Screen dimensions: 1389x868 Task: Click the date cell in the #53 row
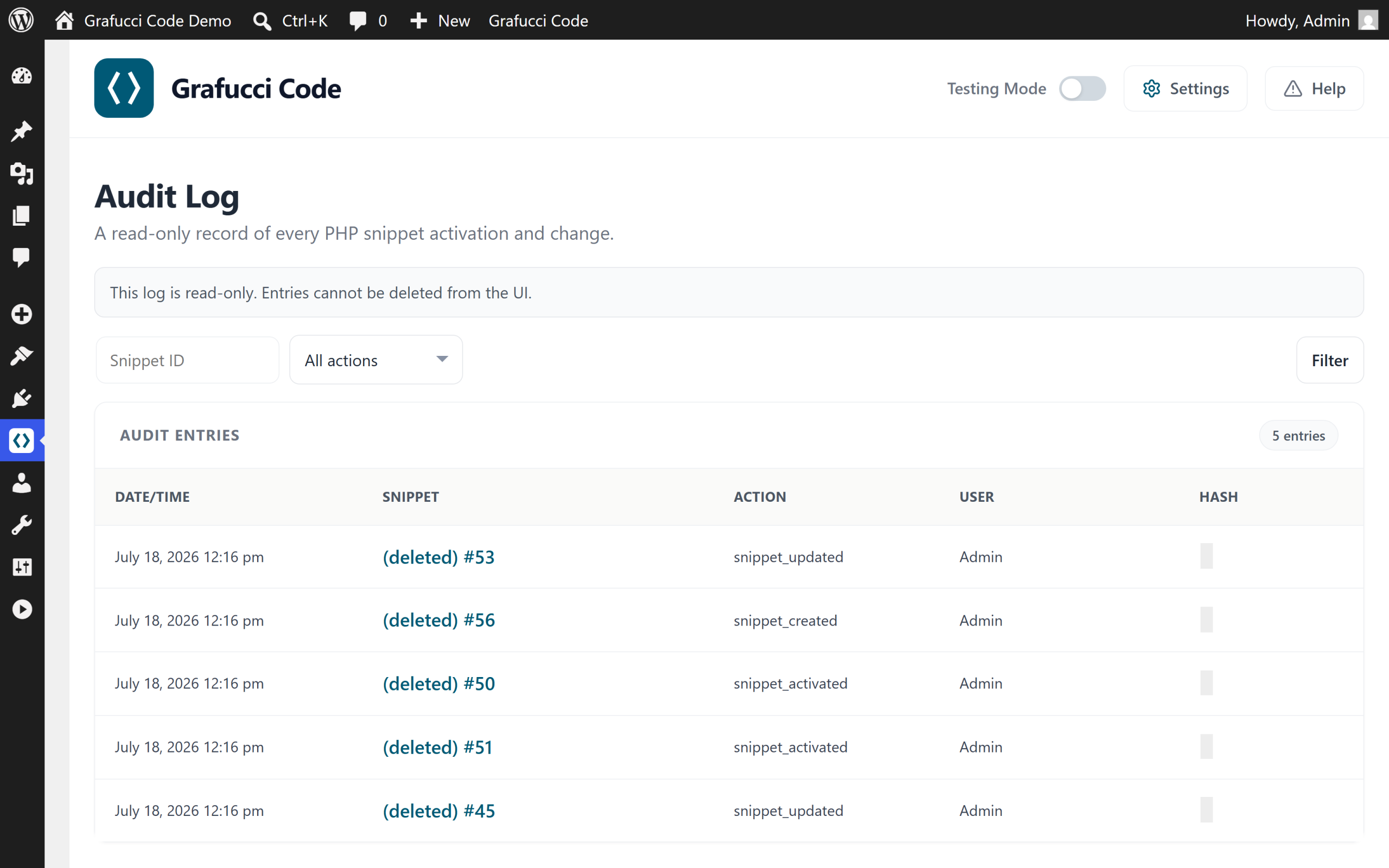click(189, 557)
